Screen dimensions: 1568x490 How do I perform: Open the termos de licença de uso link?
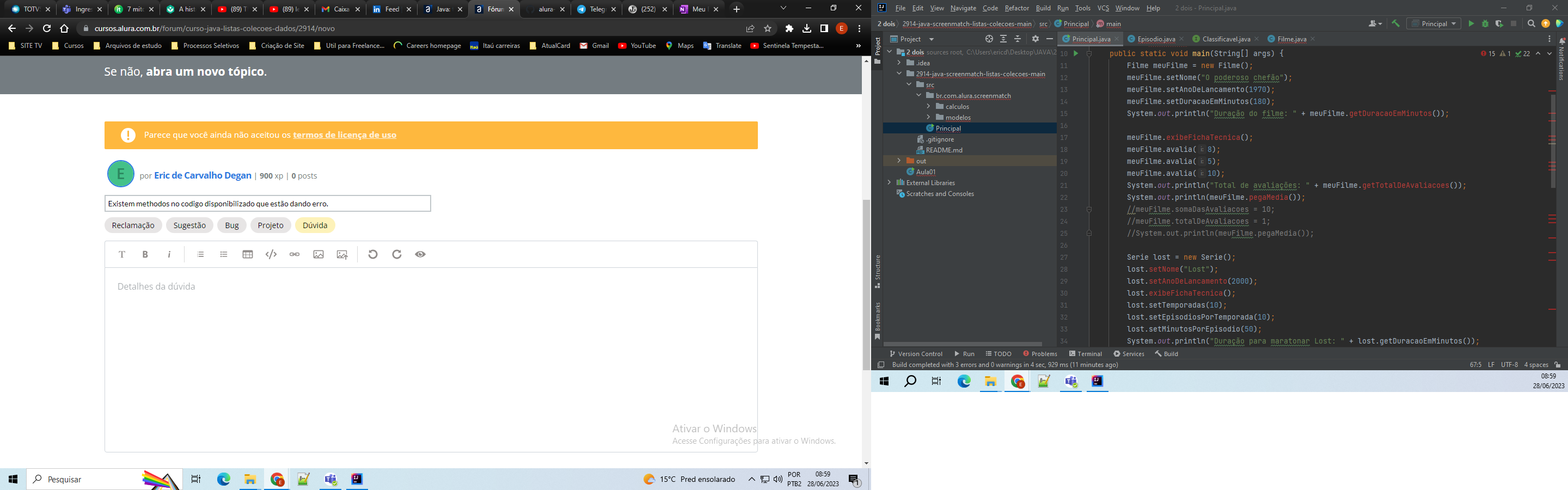pos(345,135)
